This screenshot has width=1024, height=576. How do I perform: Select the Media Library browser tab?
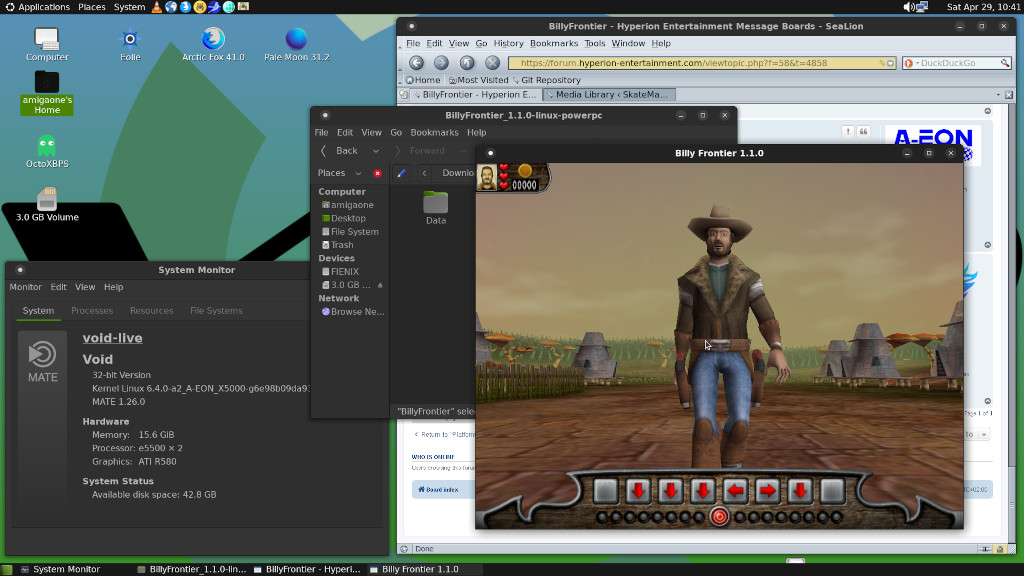click(x=608, y=95)
